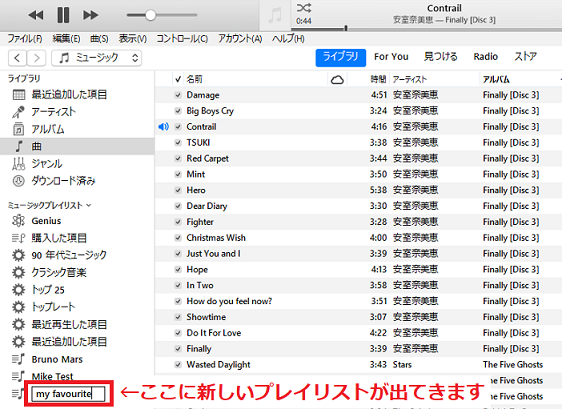Open the 購入した項目 playlist icon

click(x=19, y=238)
